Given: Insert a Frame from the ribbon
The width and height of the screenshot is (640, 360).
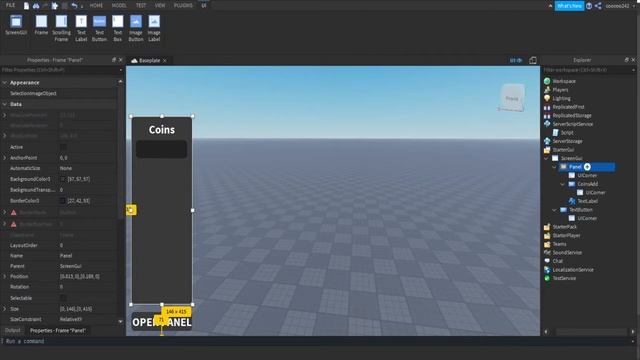Looking at the screenshot, I should click(x=41, y=25).
